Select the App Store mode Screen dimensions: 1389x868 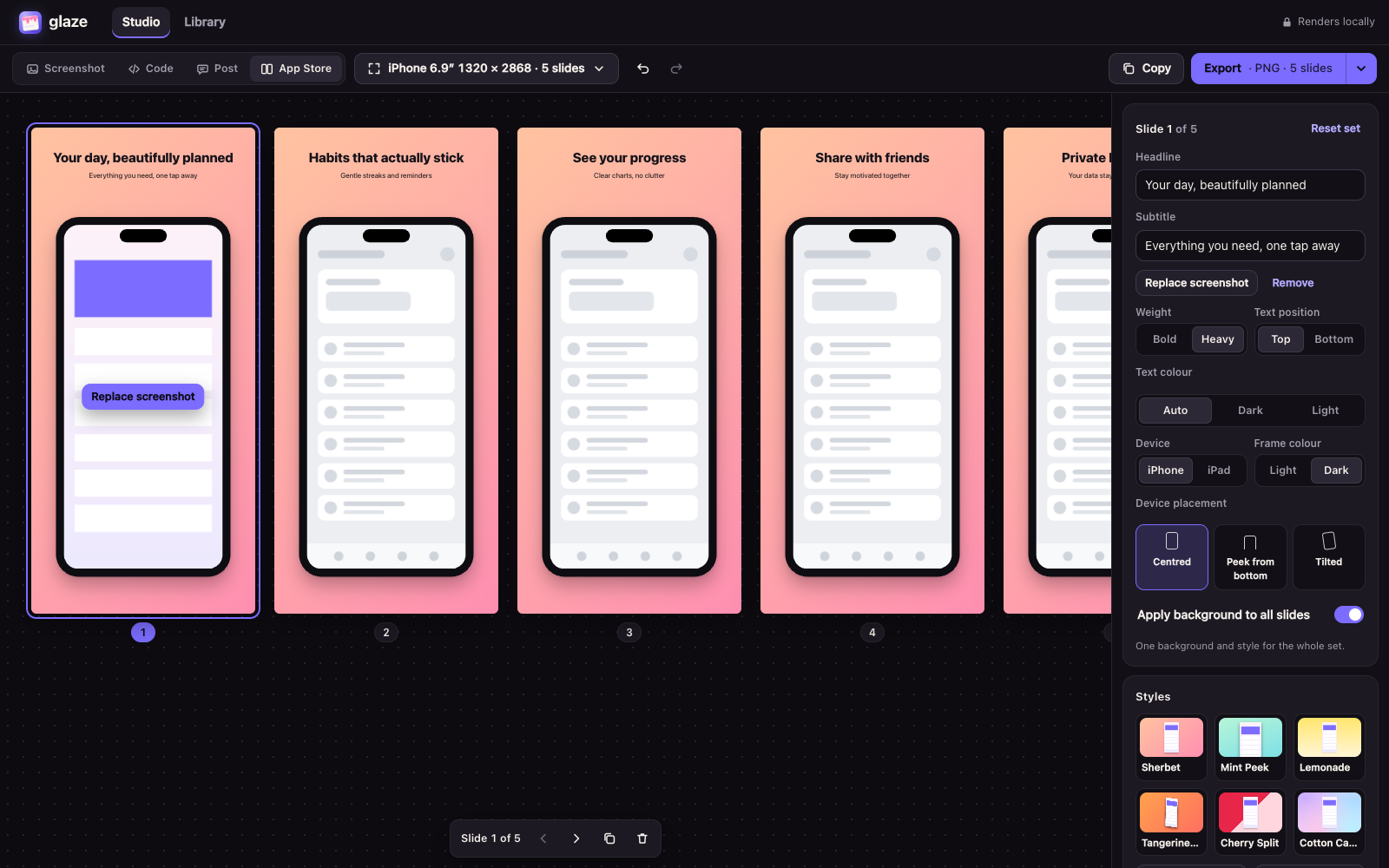pos(297,69)
